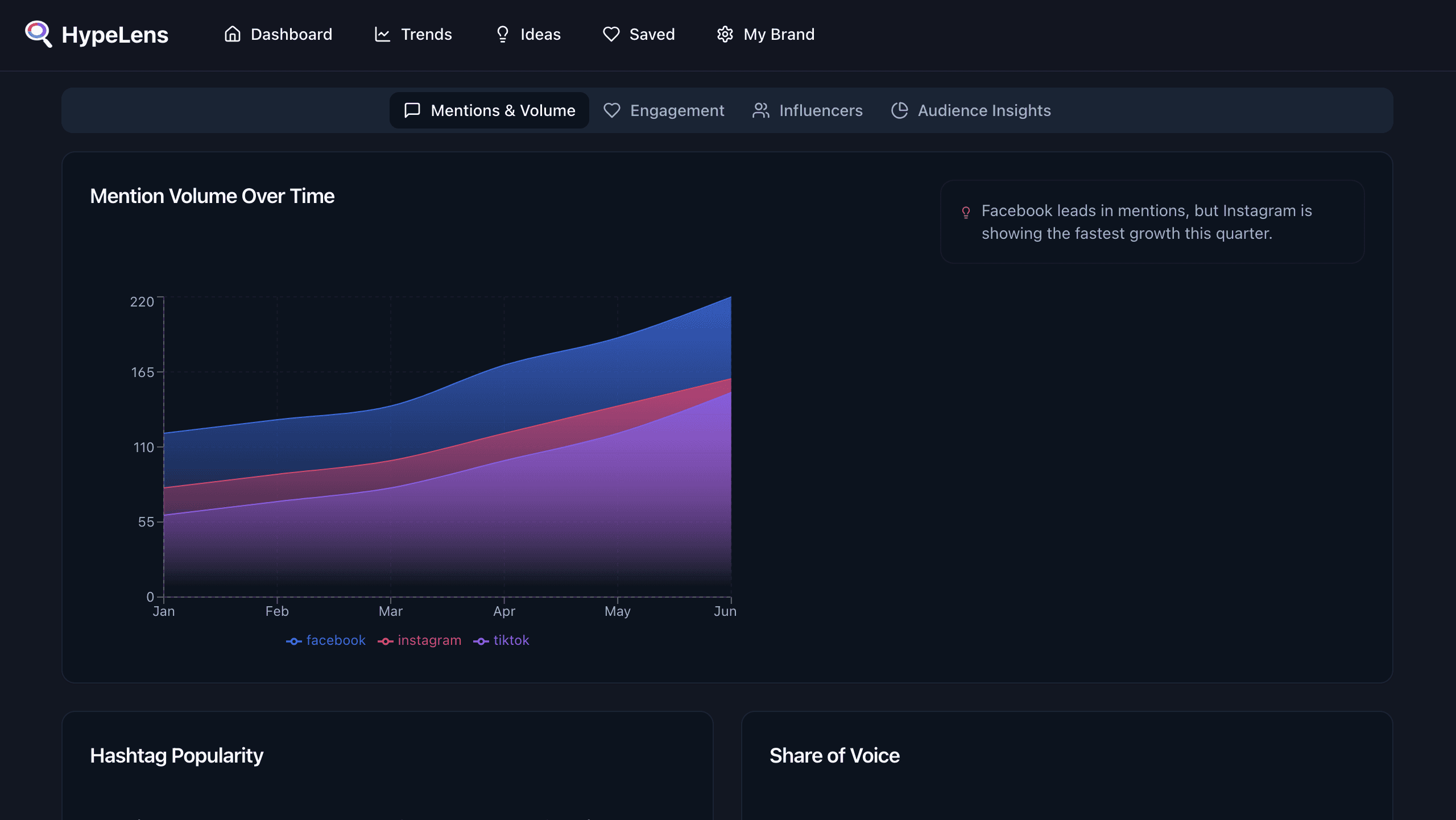Click the HypeLens magnifier logo icon

39,34
